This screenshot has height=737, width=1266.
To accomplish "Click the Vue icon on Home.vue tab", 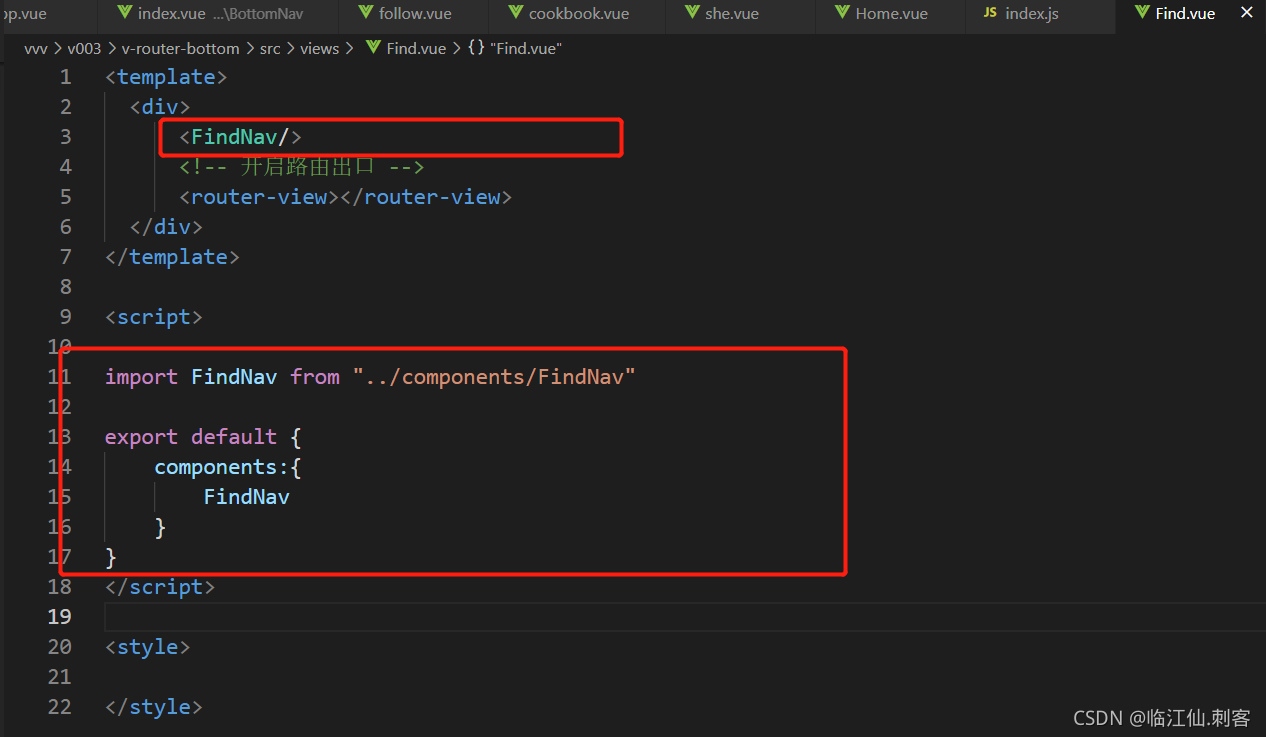I will [x=842, y=13].
